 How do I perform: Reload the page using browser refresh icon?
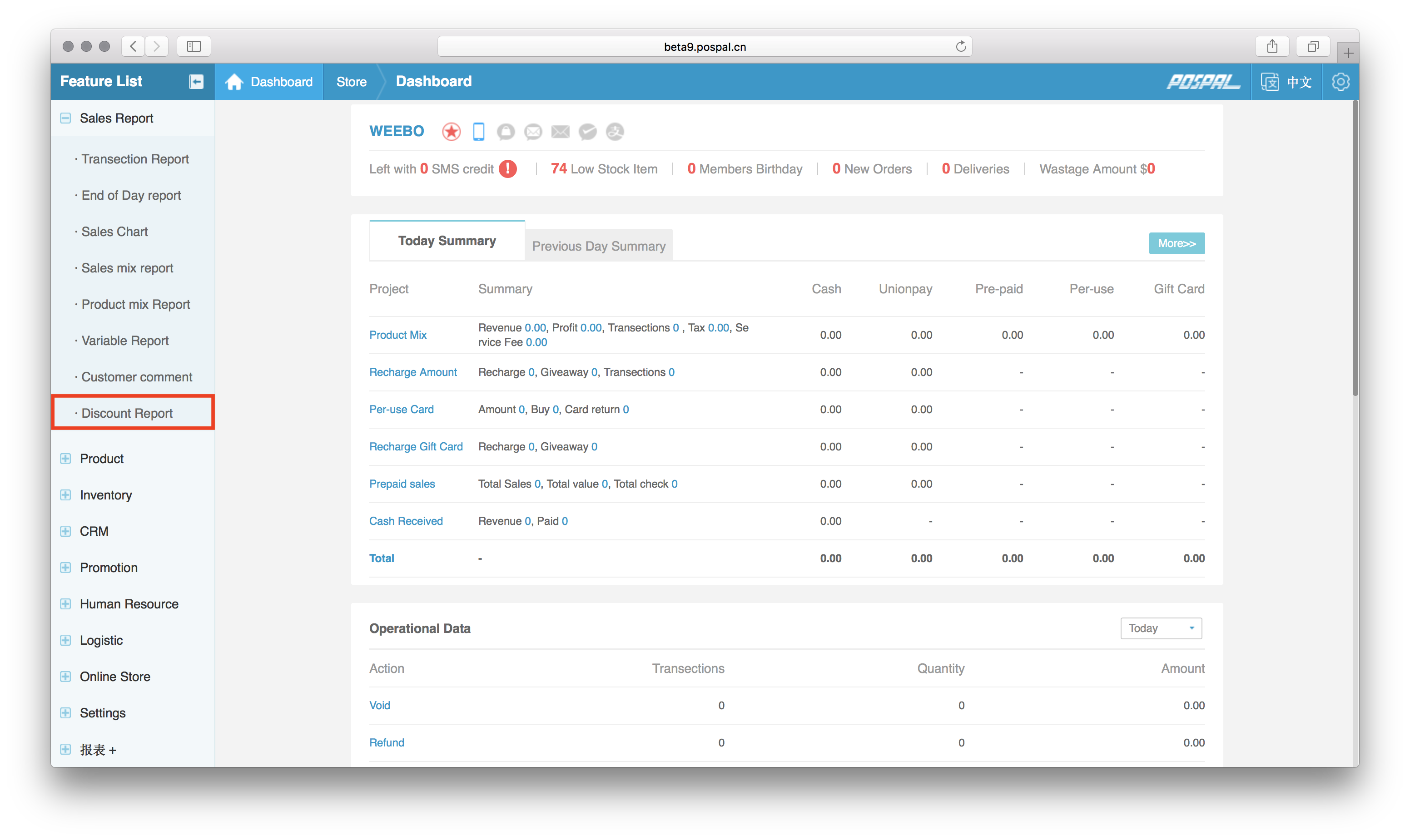tap(960, 46)
